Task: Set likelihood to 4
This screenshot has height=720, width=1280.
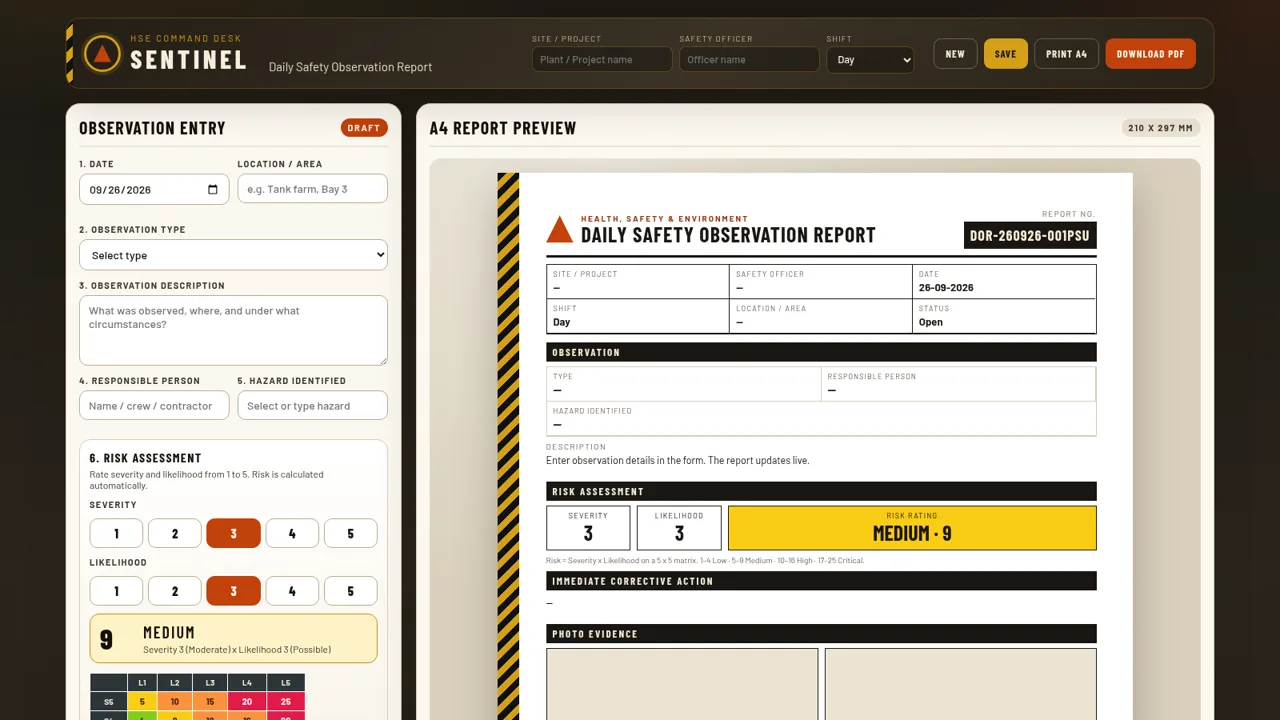Action: (x=292, y=591)
